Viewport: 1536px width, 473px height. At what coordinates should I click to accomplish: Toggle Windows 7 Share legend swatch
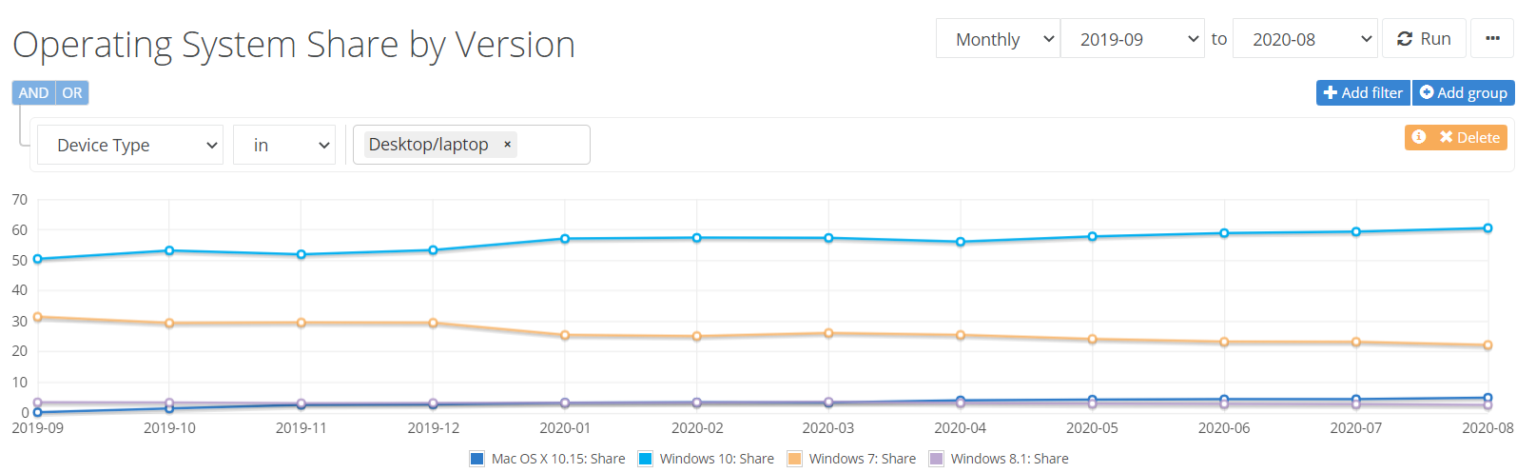[795, 459]
